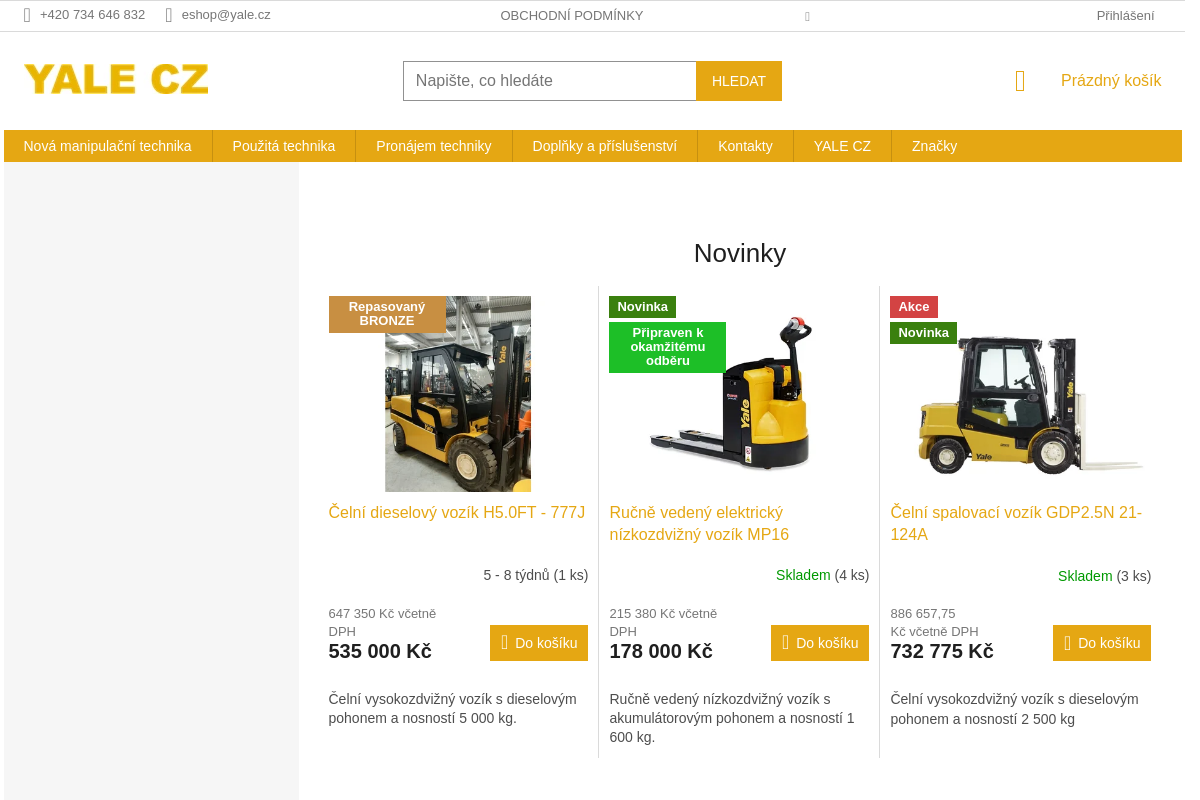Click Skladem (4 ks) availability
Image resolution: width=1200 pixels, height=800 pixels.
(x=823, y=575)
